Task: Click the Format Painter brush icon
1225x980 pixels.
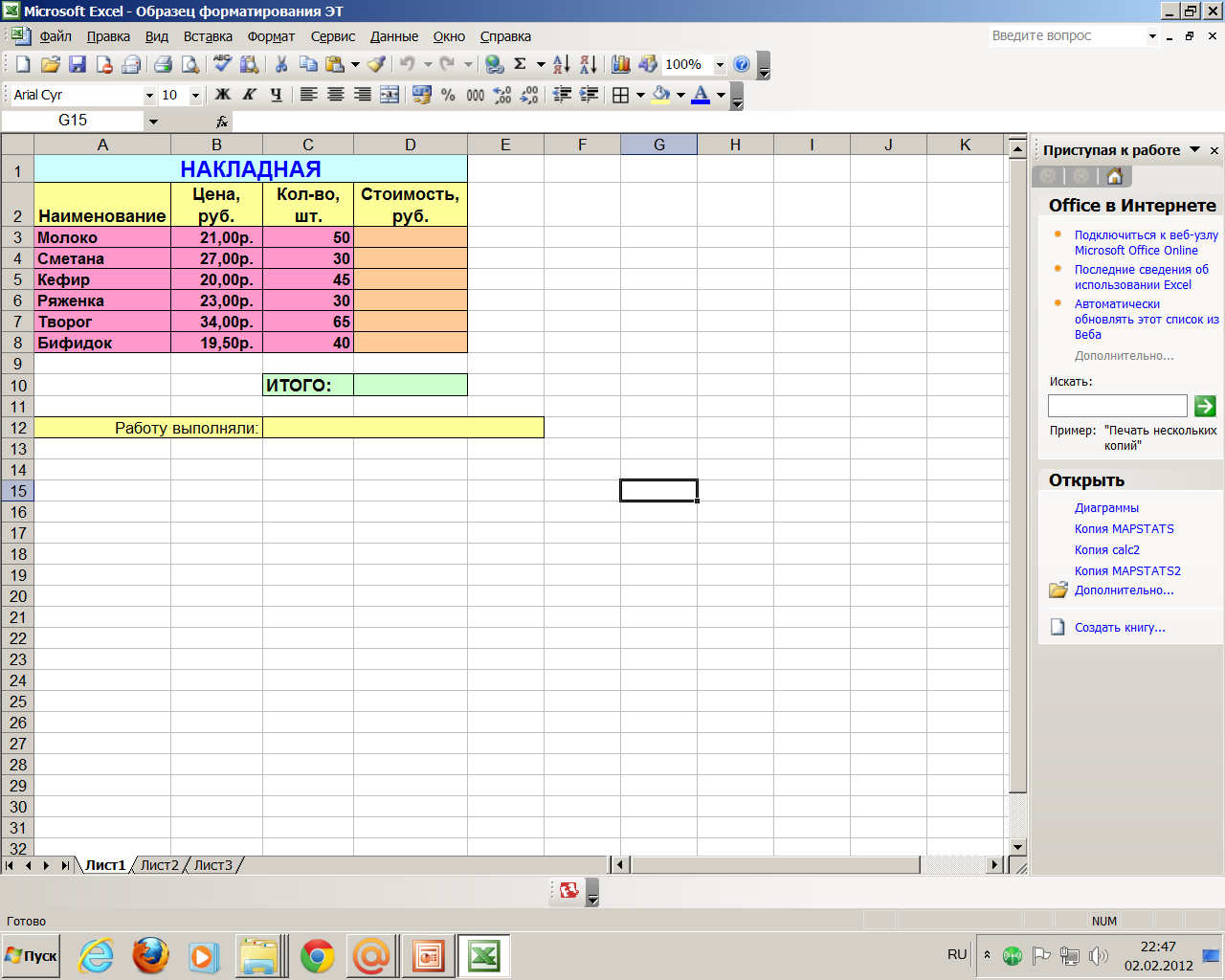Action: tap(376, 64)
